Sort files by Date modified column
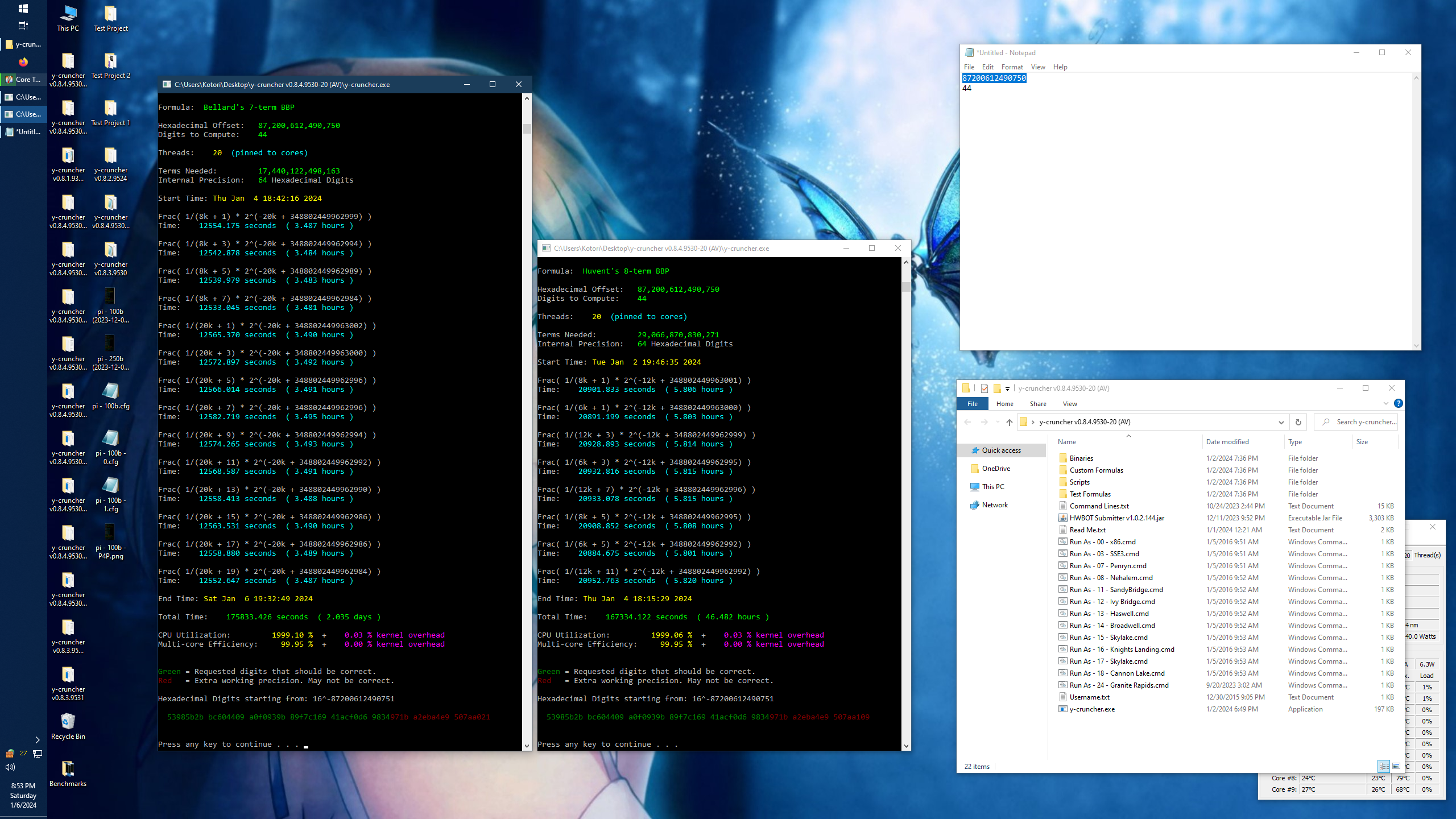Image resolution: width=1456 pixels, height=819 pixels. [1227, 442]
